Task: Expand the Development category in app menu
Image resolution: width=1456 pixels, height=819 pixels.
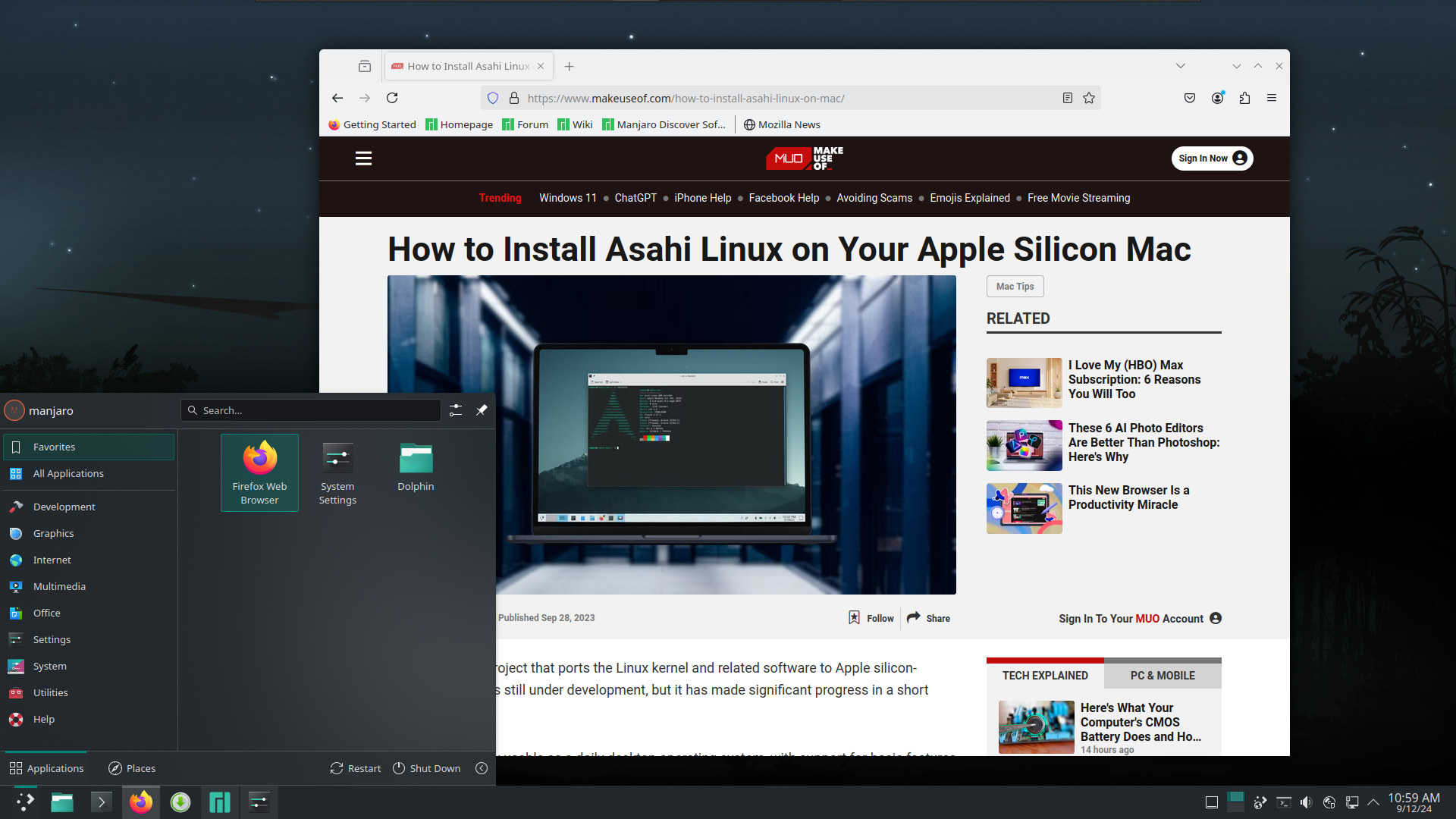Action: point(64,506)
